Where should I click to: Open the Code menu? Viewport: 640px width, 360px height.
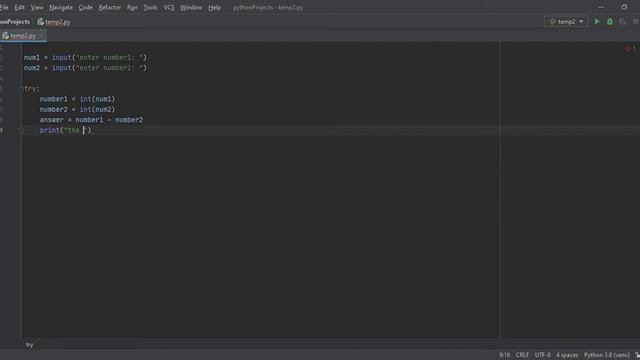coord(85,7)
